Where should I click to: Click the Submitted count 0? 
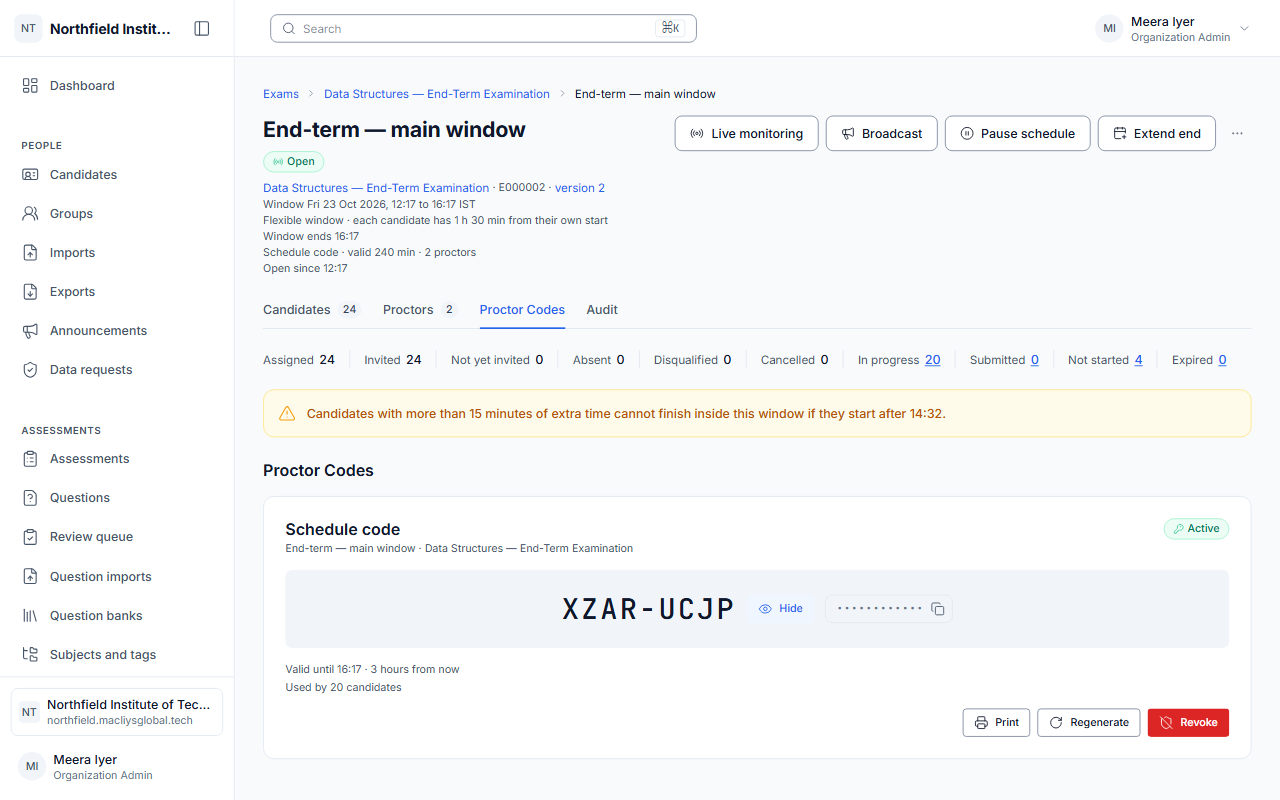pos(1035,360)
